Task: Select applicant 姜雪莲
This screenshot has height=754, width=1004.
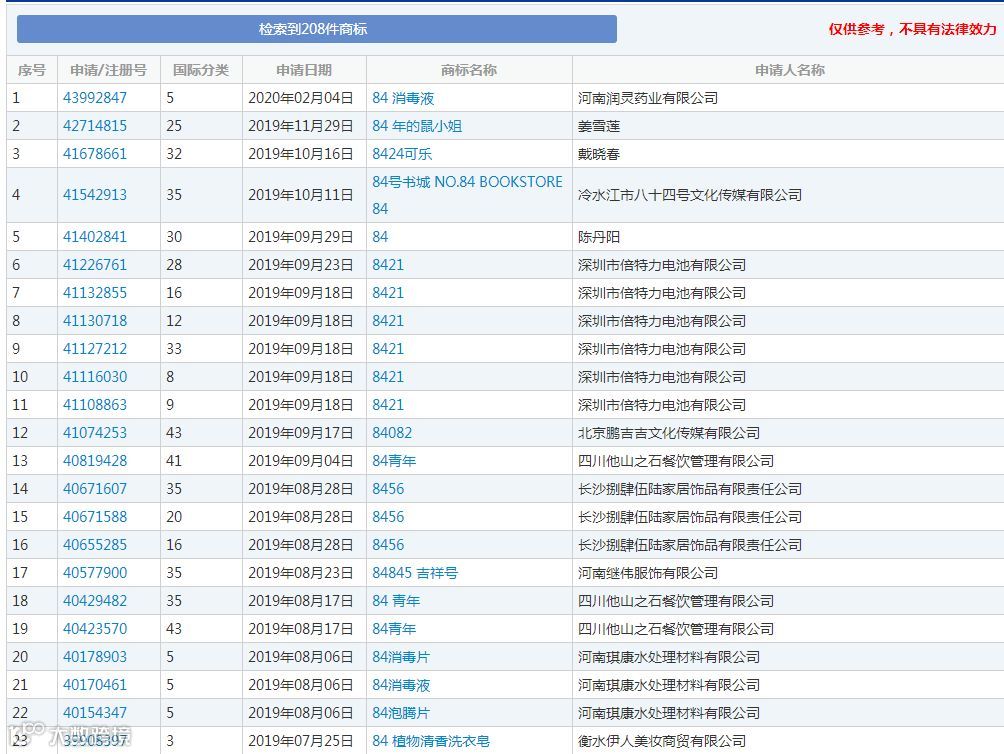Action: (599, 126)
